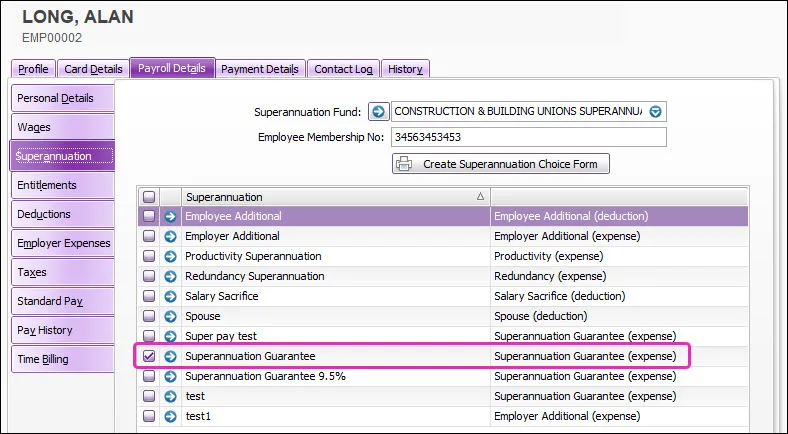Untick the Superannuation Guarantee checkbox
Image resolution: width=788 pixels, height=434 pixels.
coord(149,356)
